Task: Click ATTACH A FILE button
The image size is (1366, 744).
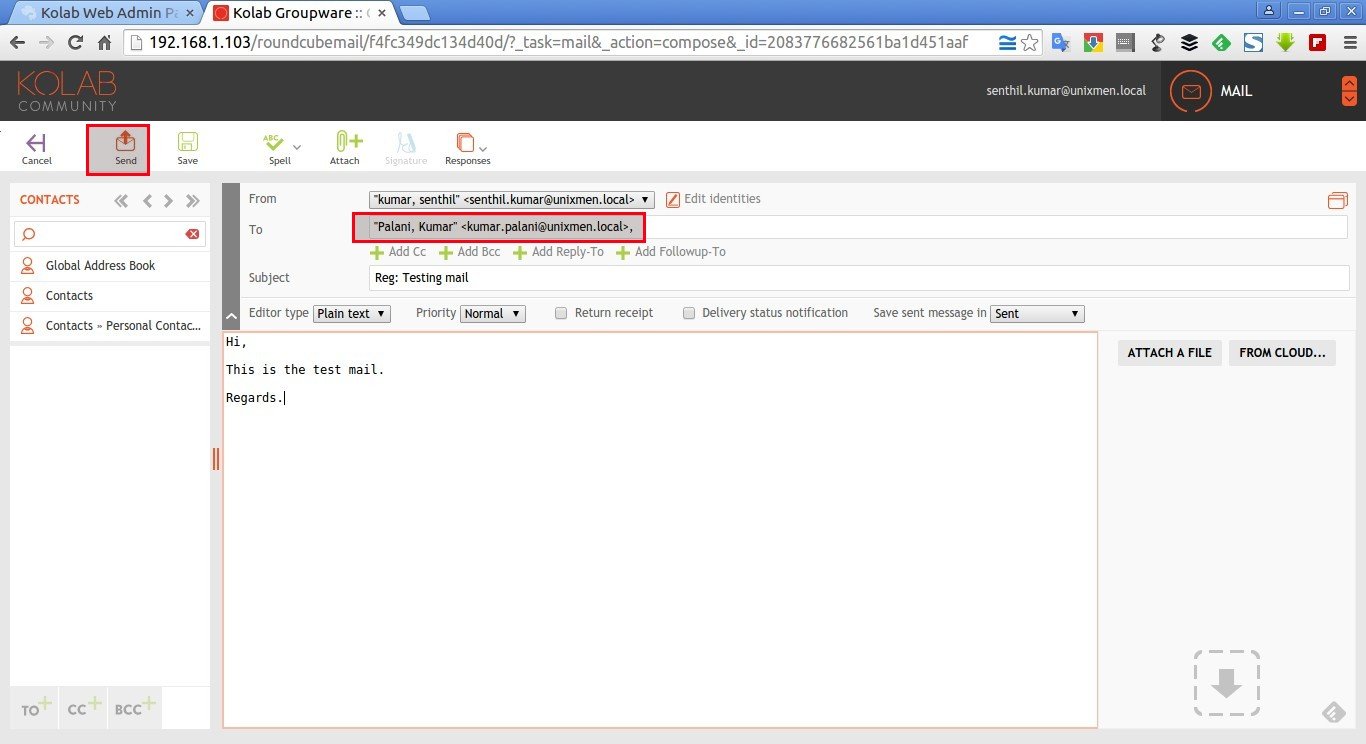Action: point(1170,352)
